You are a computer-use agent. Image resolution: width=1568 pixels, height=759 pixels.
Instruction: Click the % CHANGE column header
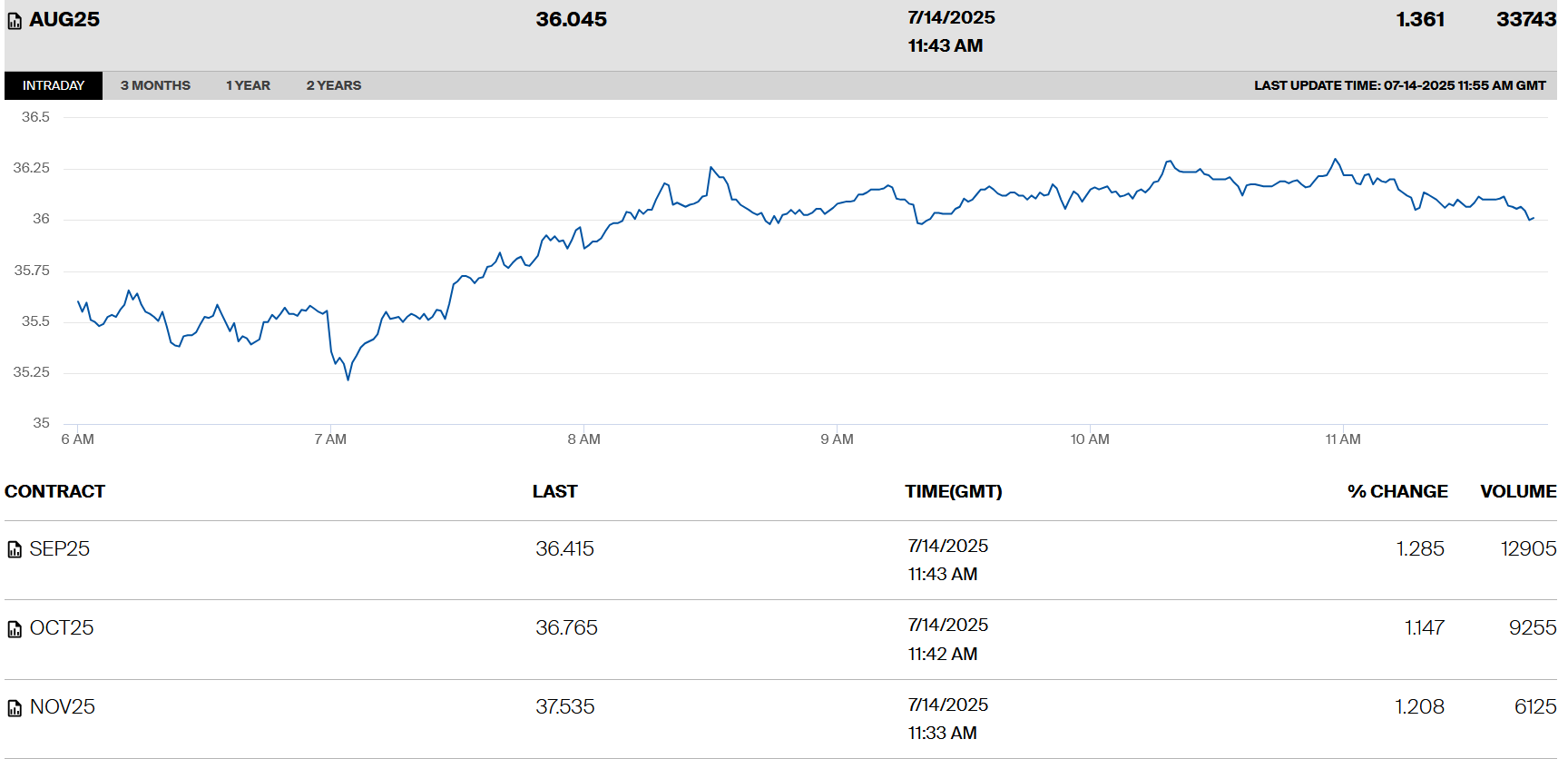[1397, 491]
